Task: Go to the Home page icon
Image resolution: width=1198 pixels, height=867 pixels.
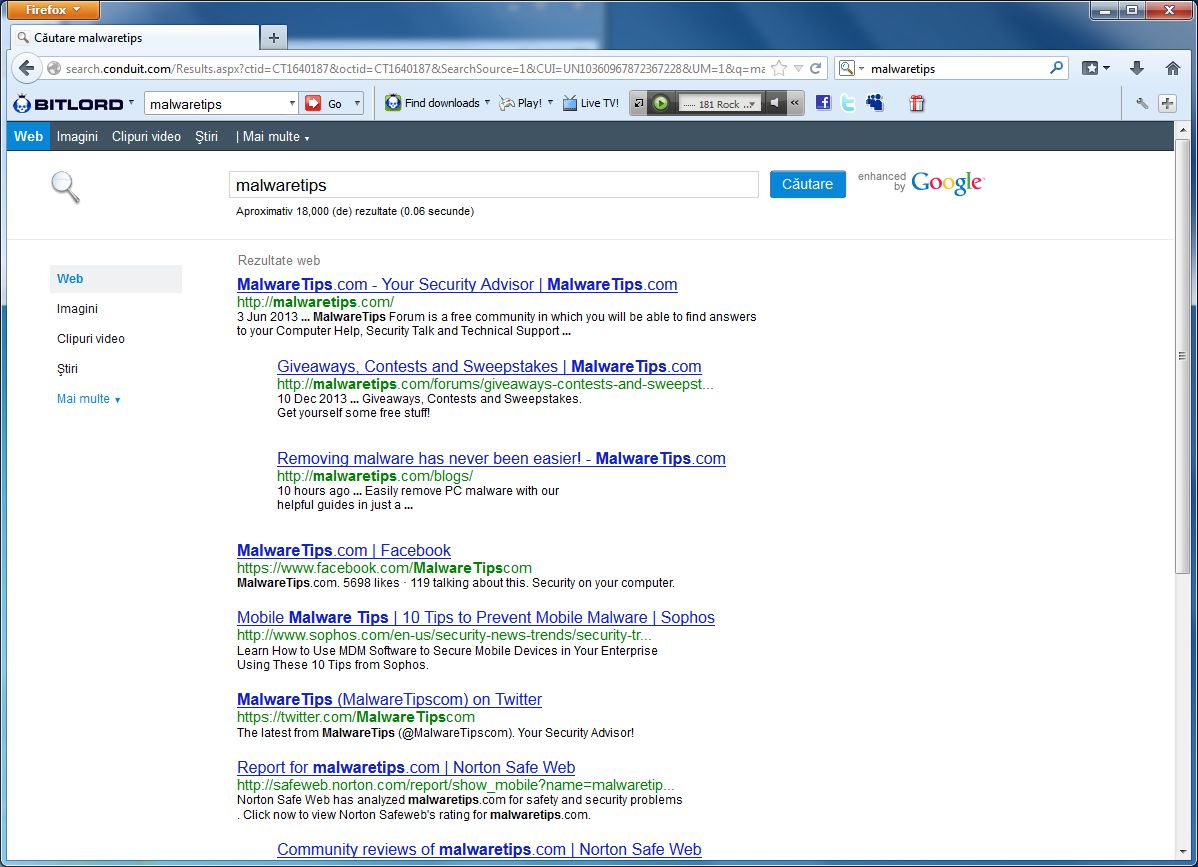Action: [1172, 68]
